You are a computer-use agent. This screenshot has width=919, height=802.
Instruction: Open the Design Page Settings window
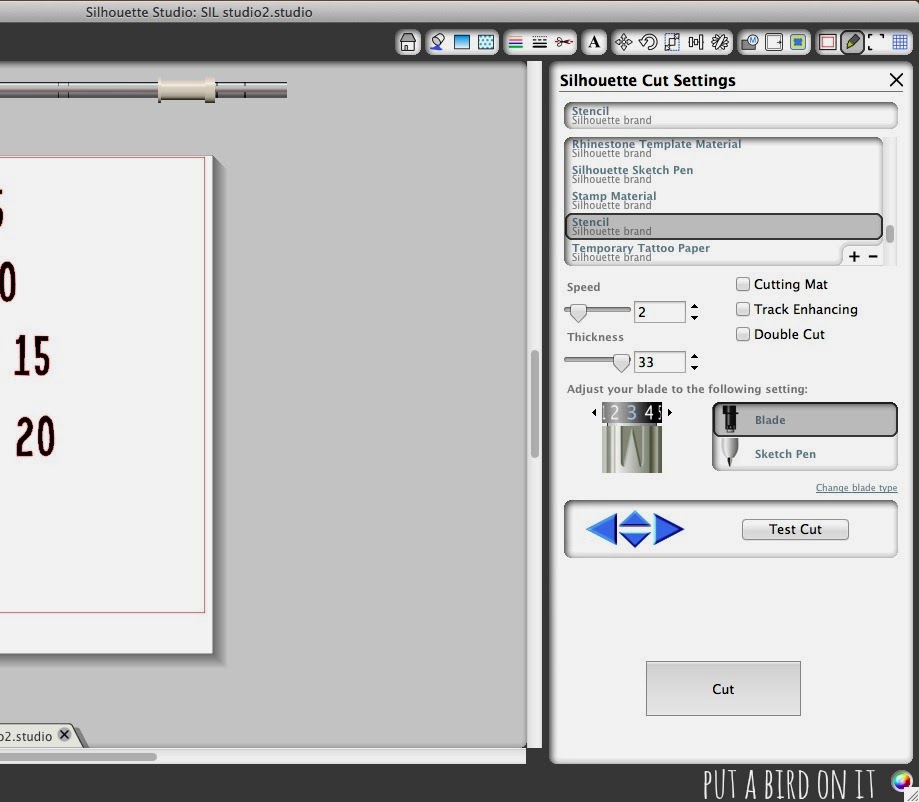828,42
